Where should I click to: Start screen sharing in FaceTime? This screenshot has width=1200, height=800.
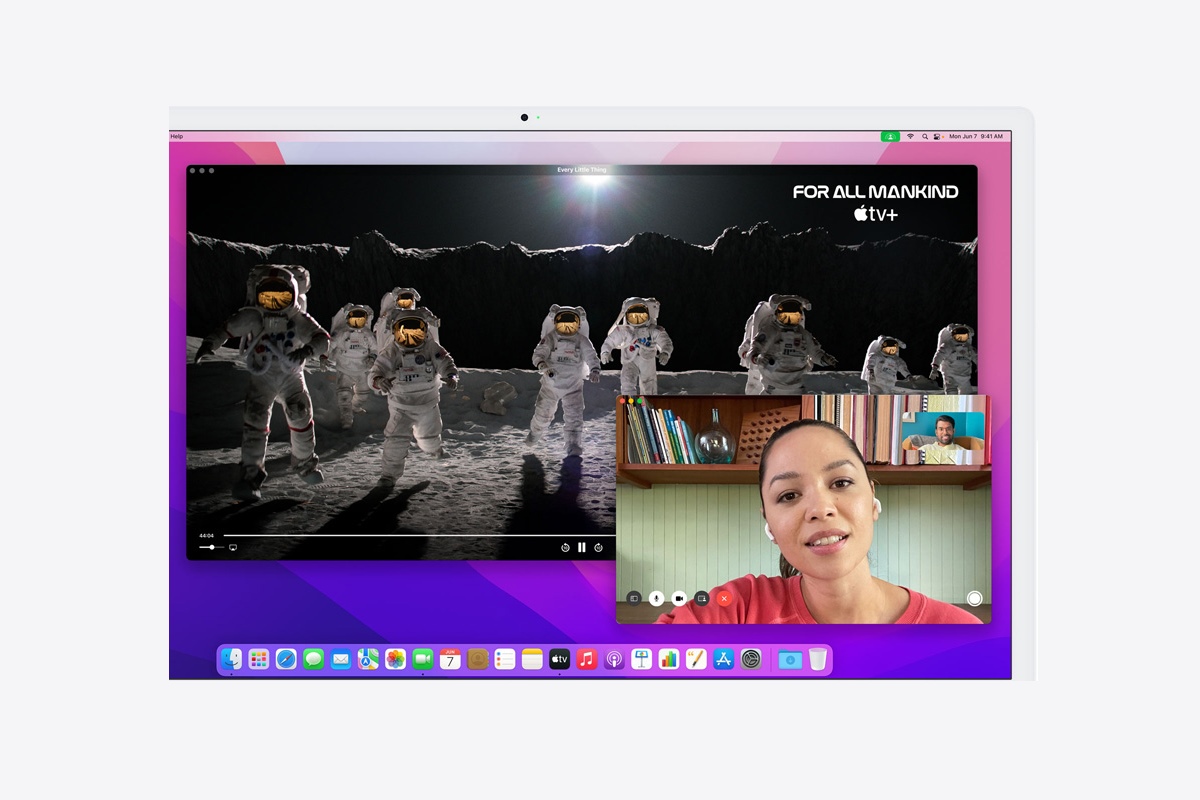702,598
